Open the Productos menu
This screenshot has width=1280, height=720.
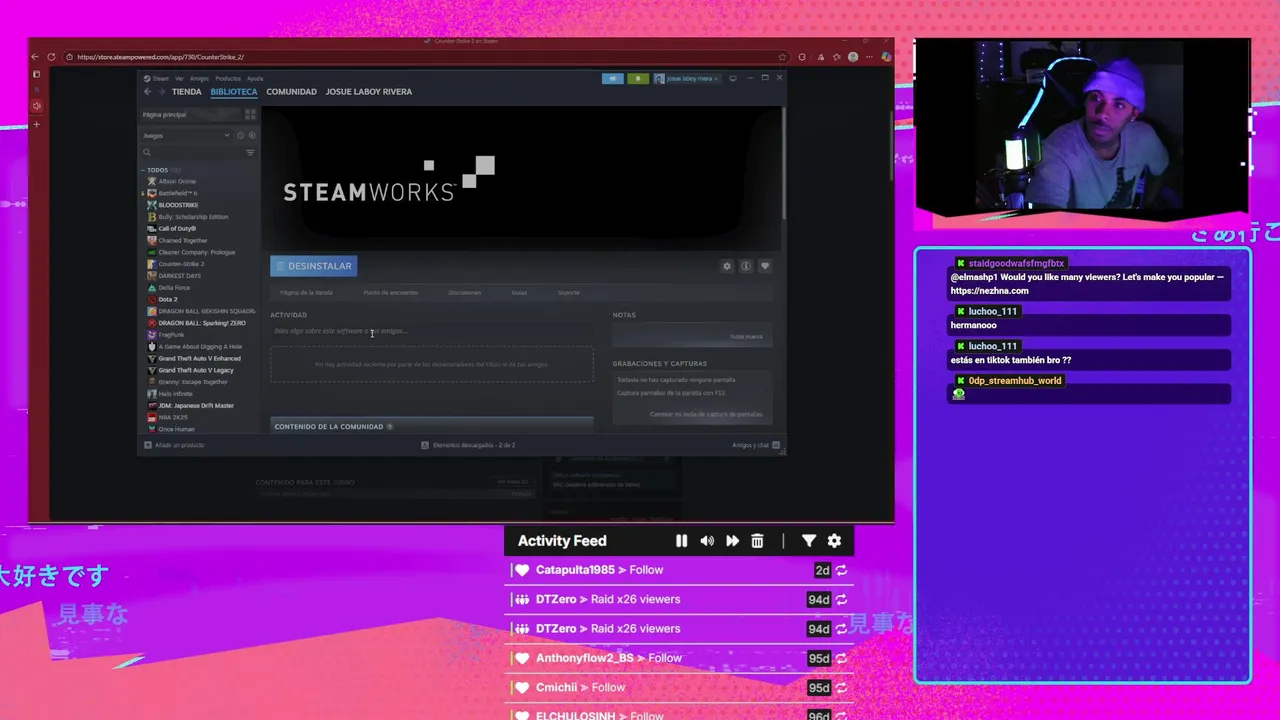tap(228, 78)
